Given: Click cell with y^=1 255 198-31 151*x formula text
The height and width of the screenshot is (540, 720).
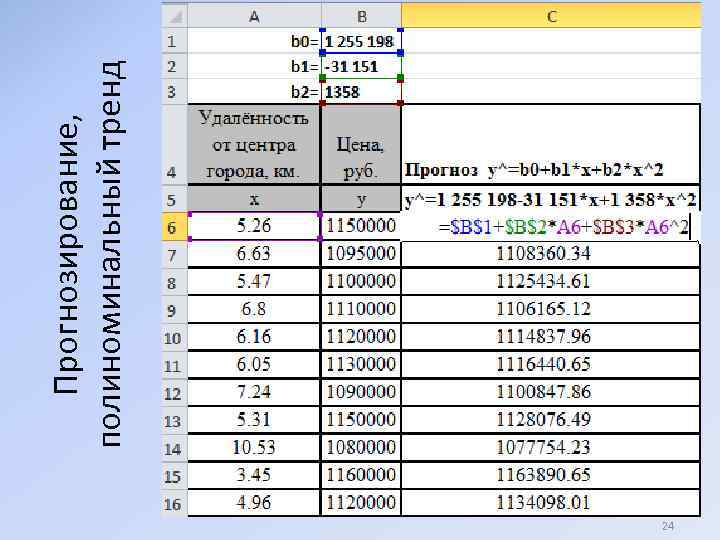Looking at the screenshot, I should [x=551, y=199].
